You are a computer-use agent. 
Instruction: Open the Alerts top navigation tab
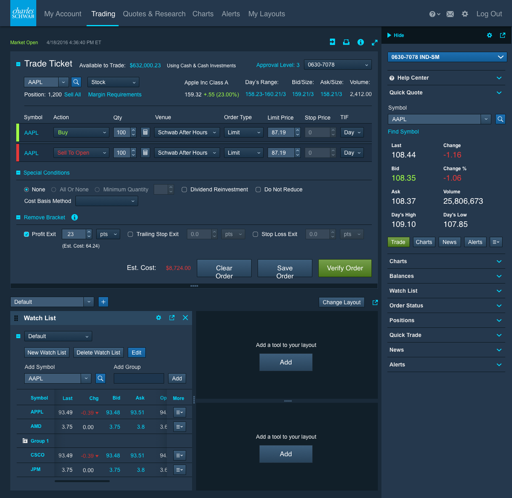coord(231,14)
